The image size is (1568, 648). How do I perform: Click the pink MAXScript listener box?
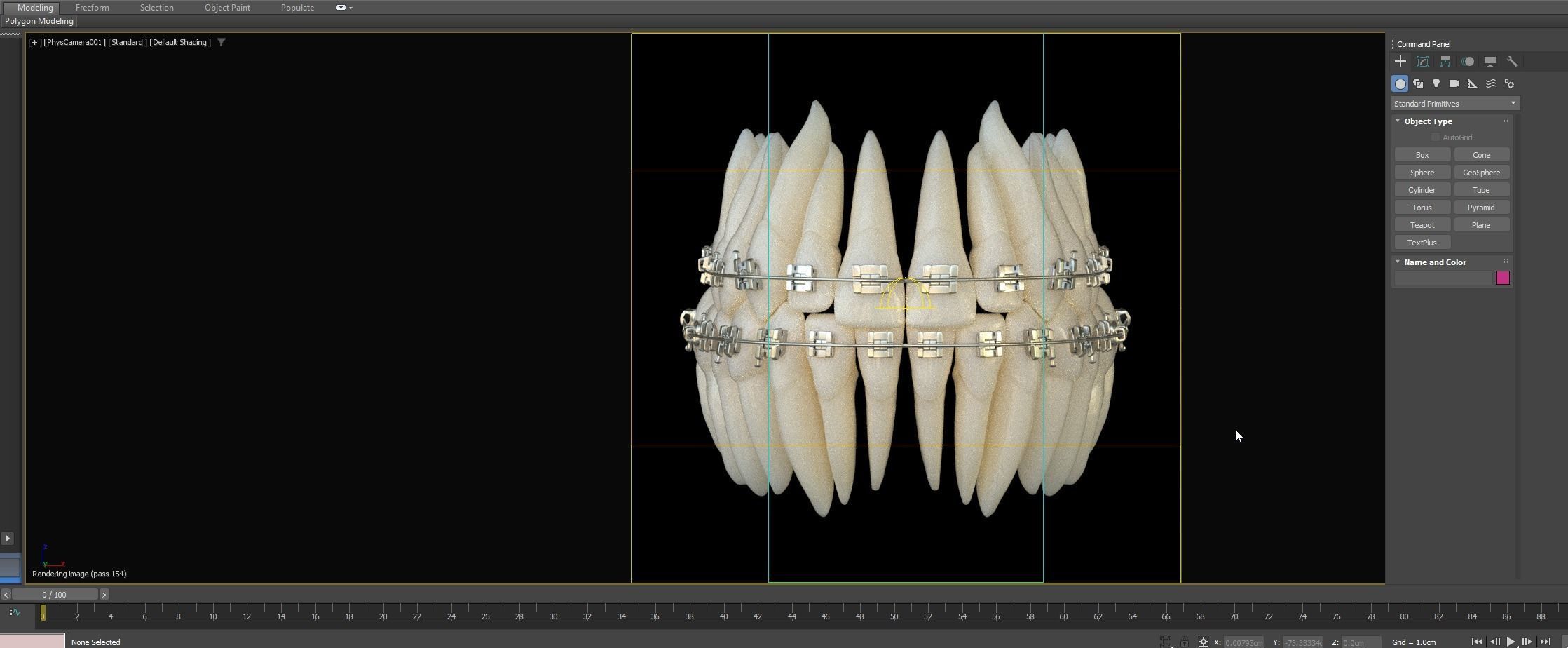tap(32, 641)
